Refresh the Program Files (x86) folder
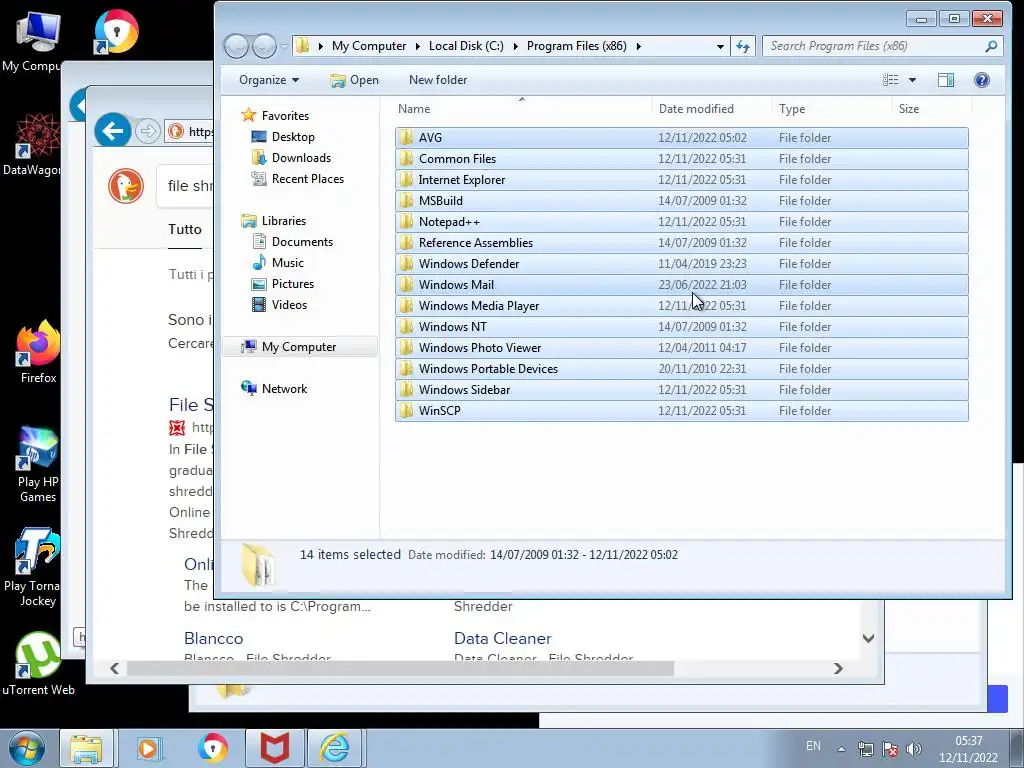Viewport: 1024px width, 768px height. click(743, 46)
